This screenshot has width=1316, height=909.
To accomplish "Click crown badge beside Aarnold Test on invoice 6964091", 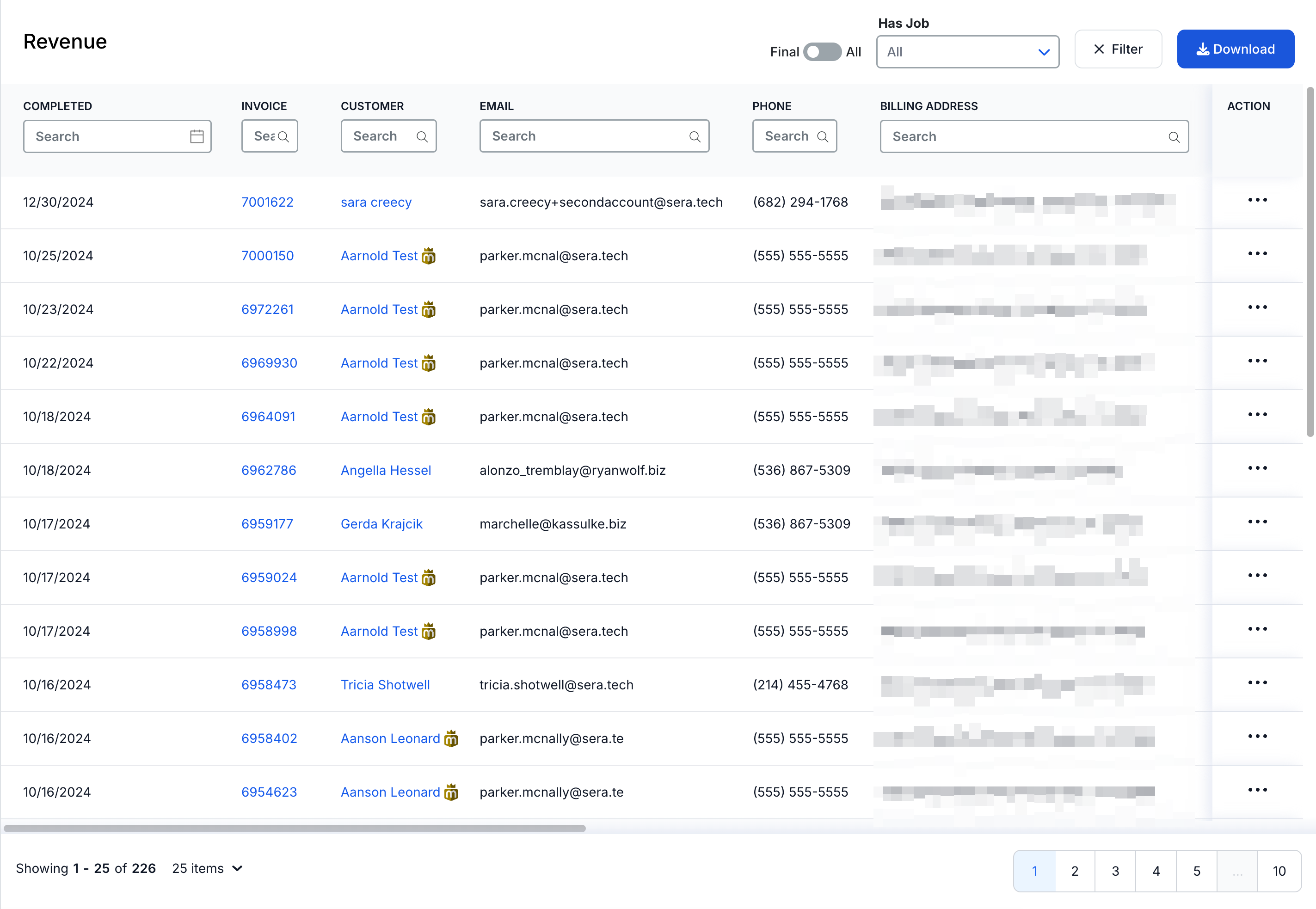I will [428, 416].
